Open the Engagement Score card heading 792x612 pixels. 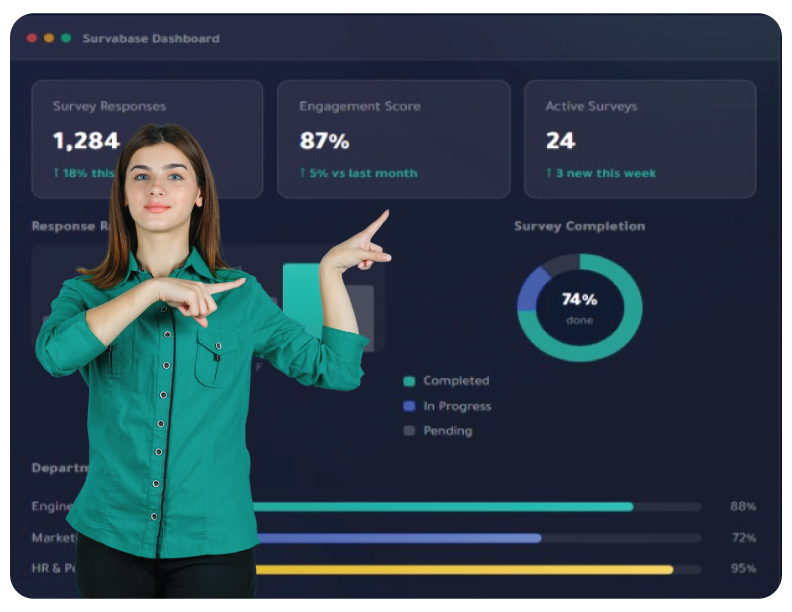(360, 106)
